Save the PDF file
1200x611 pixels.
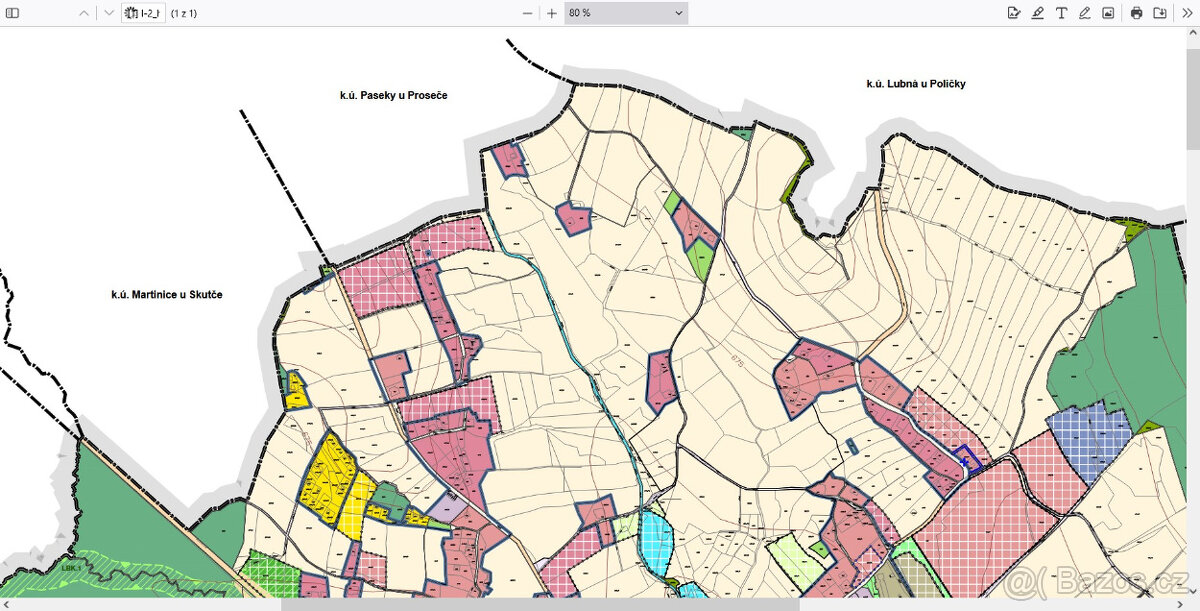(1160, 13)
